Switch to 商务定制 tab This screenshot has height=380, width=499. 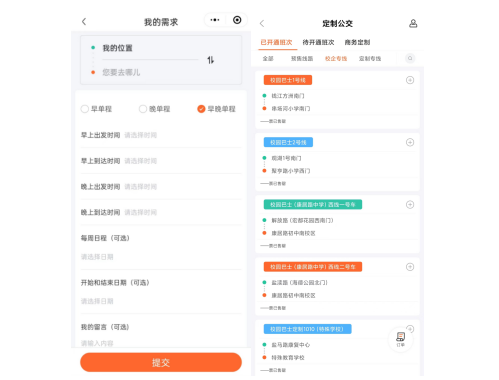pyautogui.click(x=357, y=42)
